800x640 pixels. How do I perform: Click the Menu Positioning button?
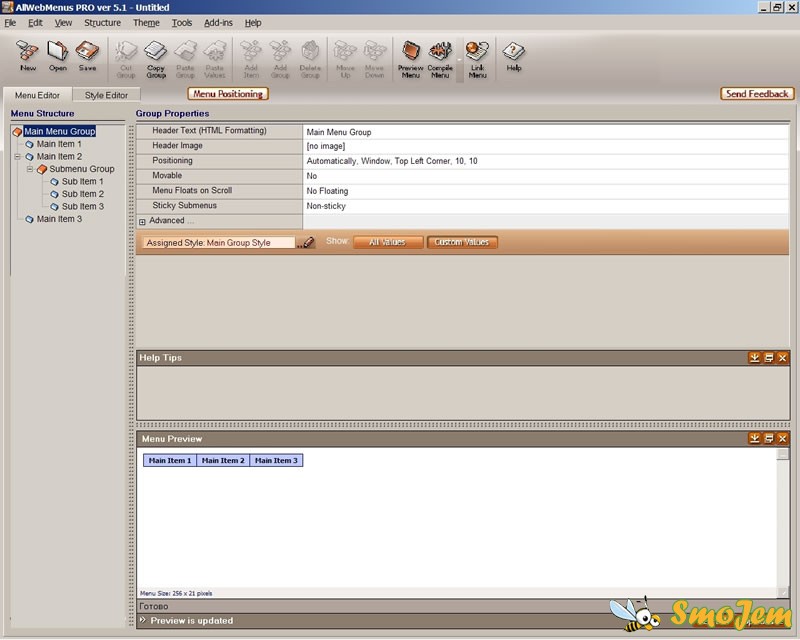coord(228,94)
